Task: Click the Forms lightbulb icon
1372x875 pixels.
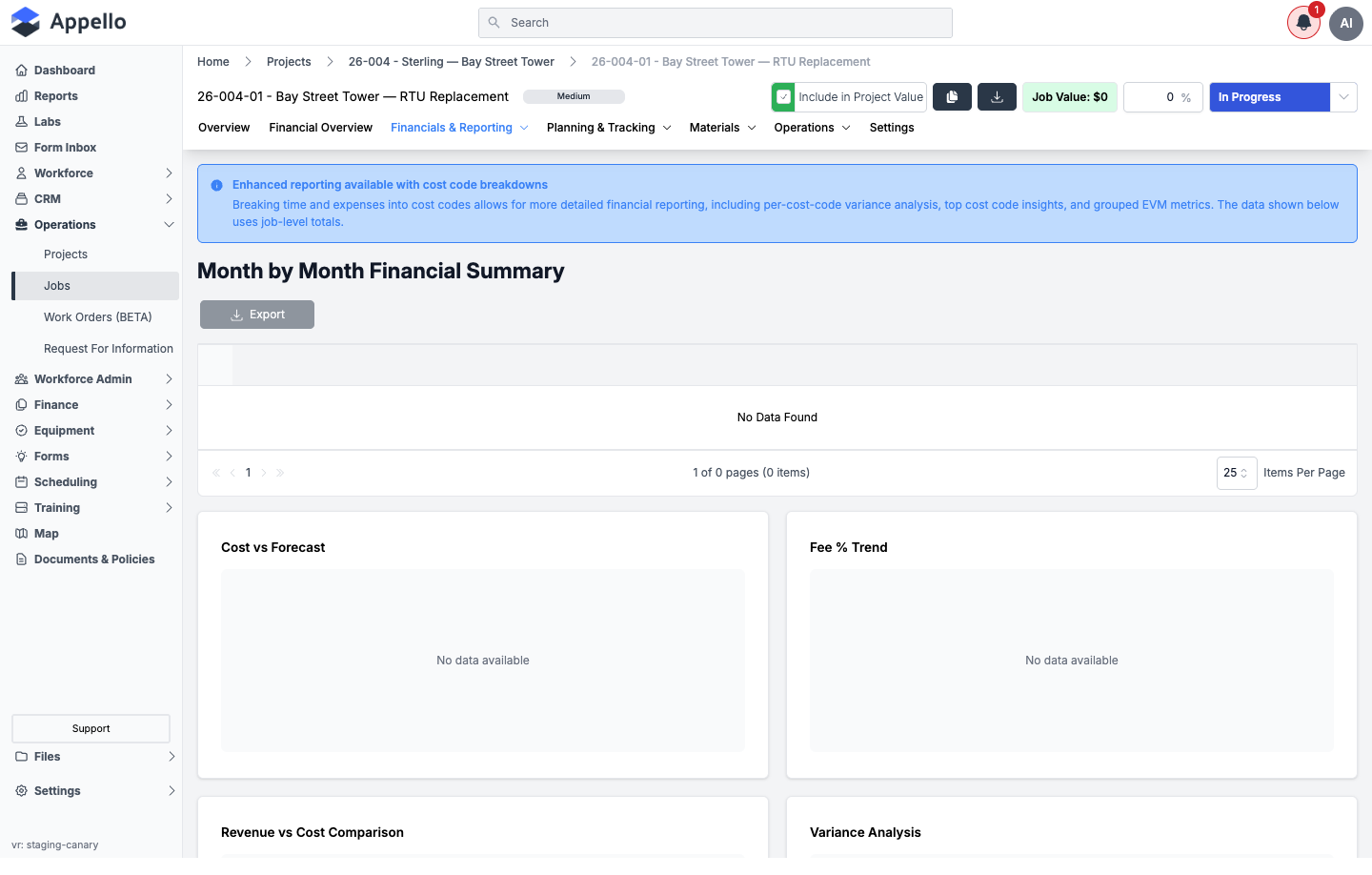Action: pyautogui.click(x=21, y=457)
